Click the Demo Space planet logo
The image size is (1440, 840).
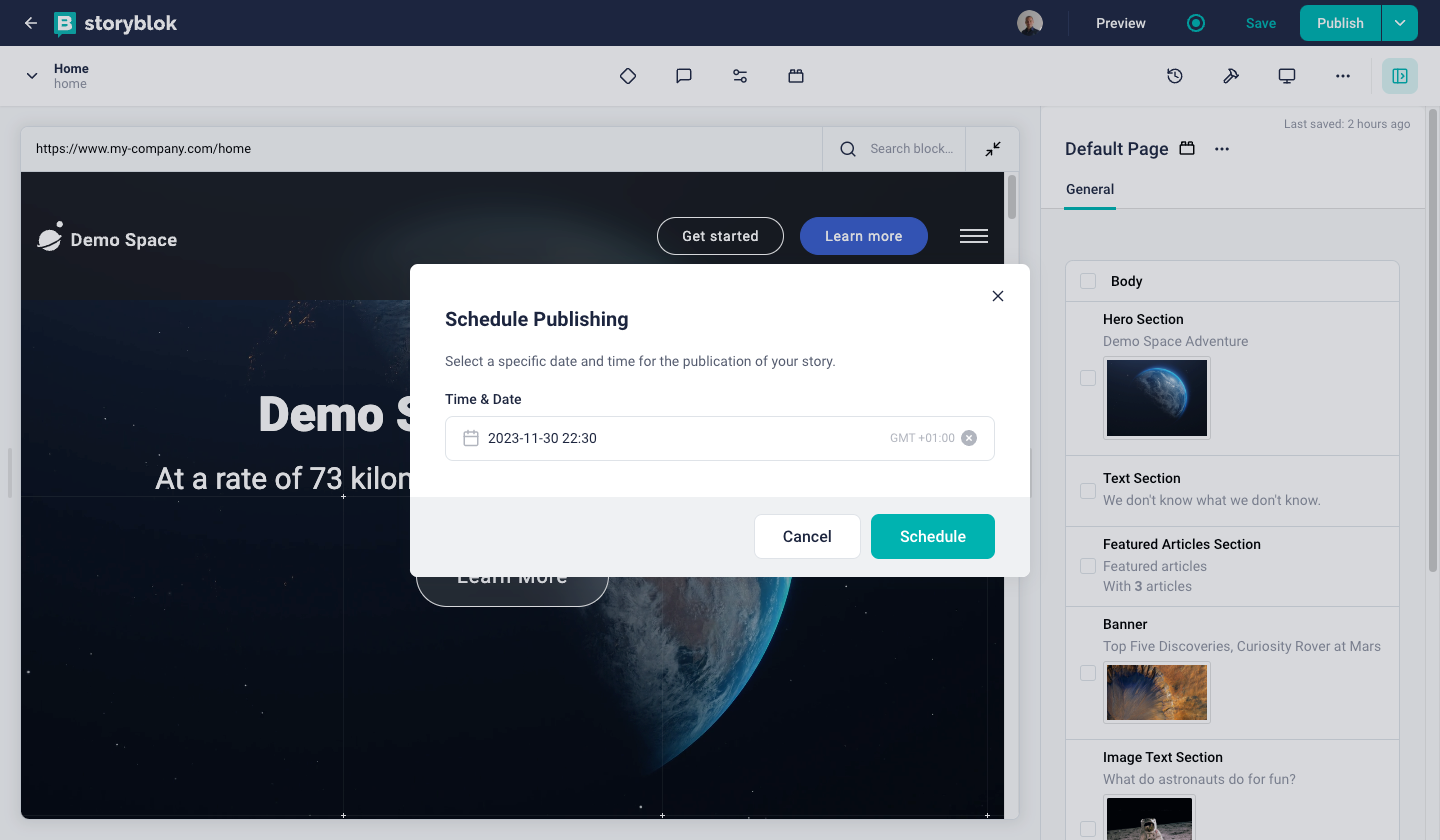click(50, 236)
